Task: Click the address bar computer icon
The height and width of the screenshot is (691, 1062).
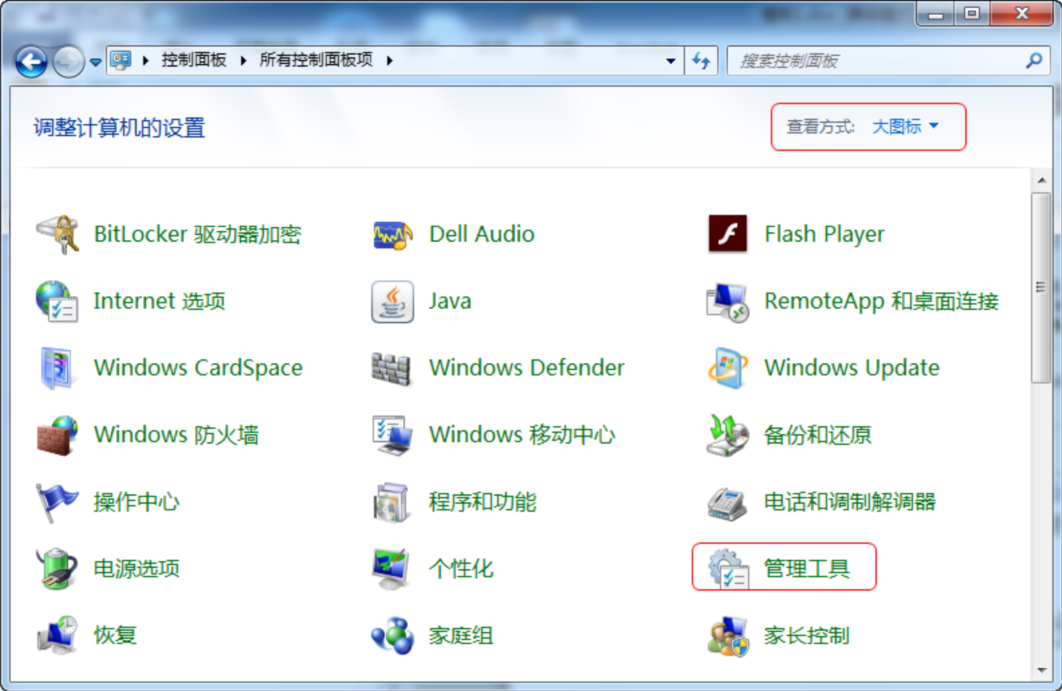Action: 121,60
